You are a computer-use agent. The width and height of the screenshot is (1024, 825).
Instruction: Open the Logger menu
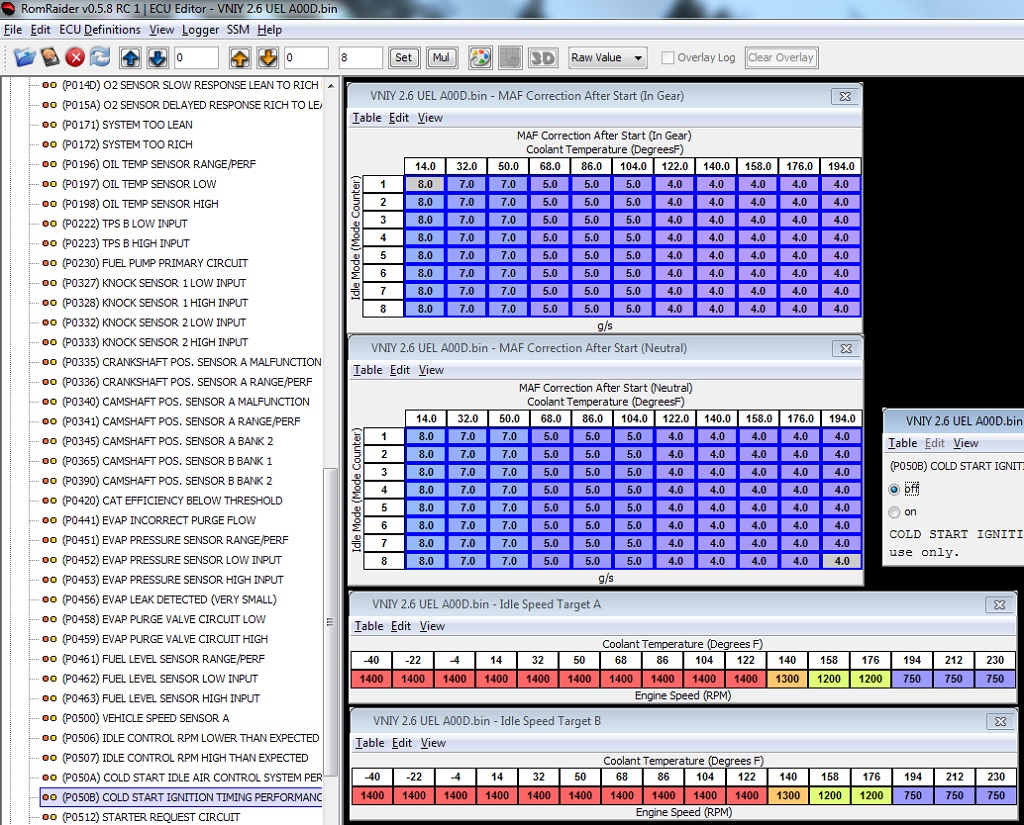click(200, 30)
